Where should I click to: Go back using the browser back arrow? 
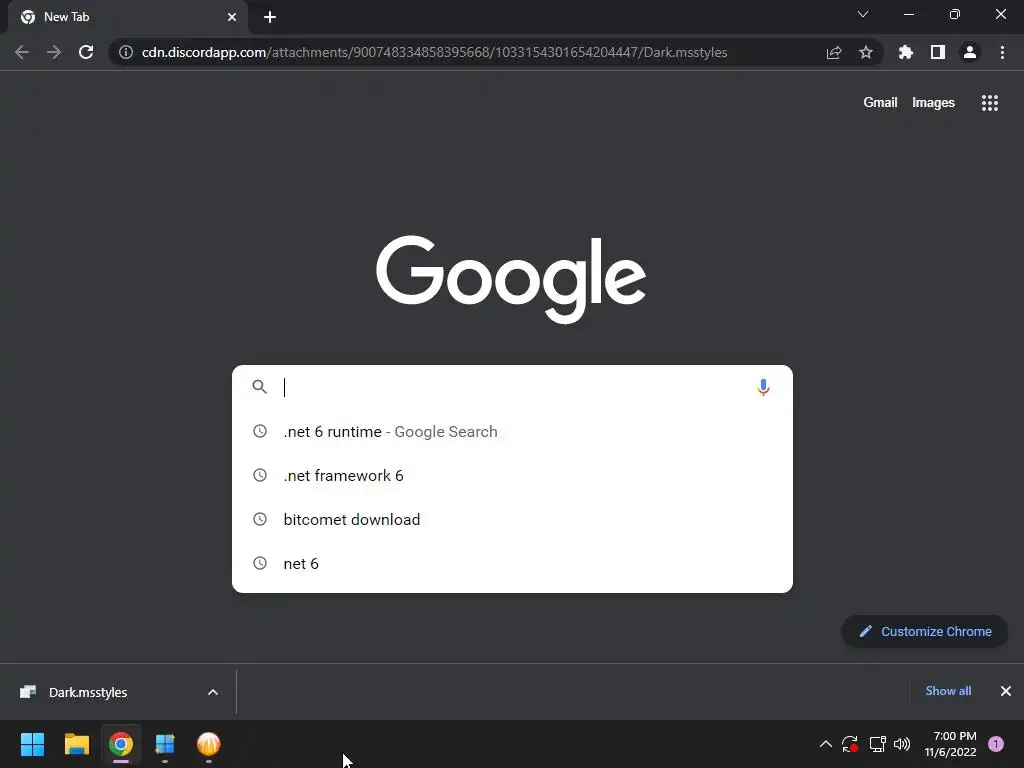22,52
